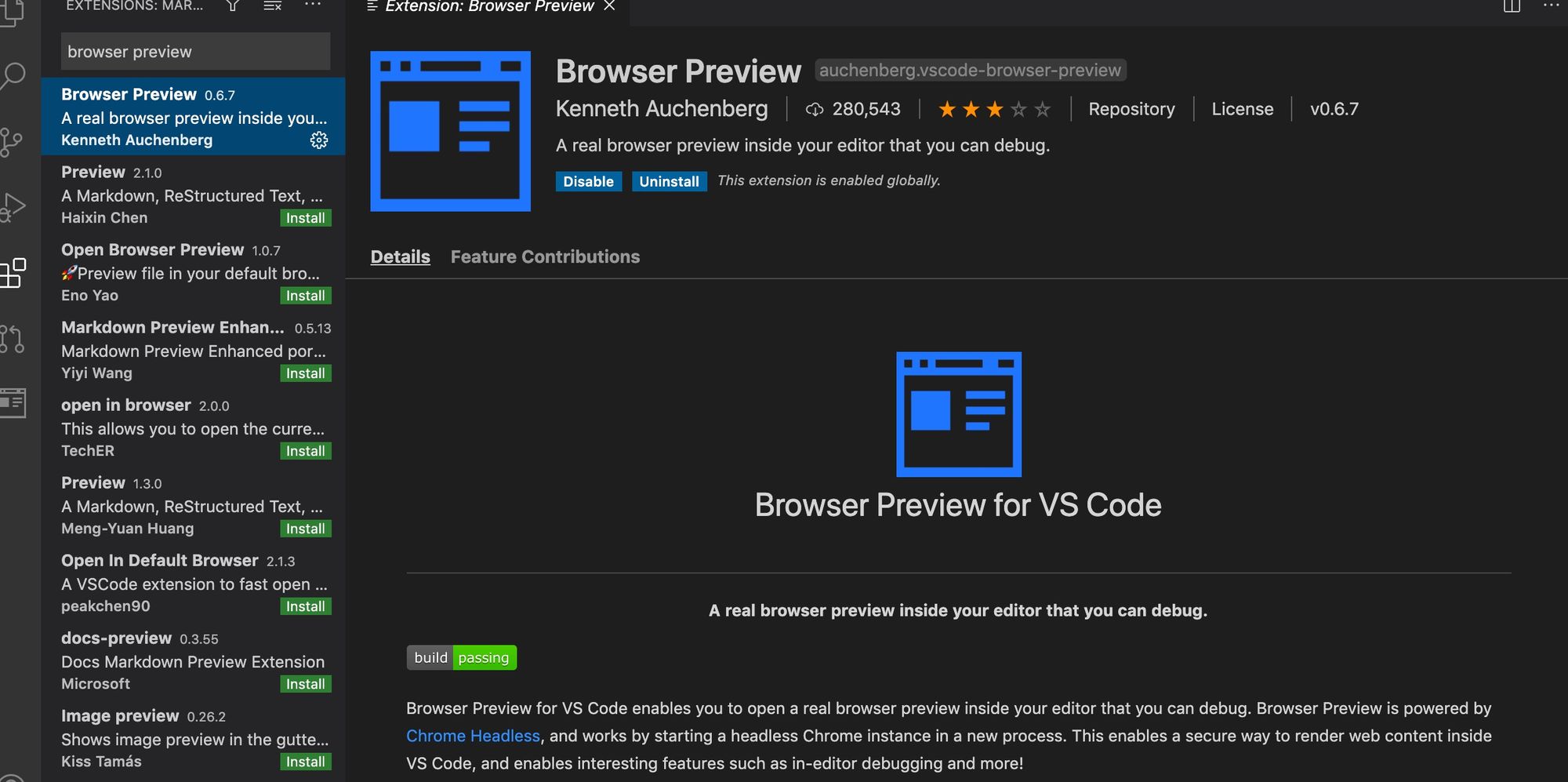This screenshot has width=1568, height=782.
Task: Open editor more actions menu at top right
Action: click(1551, 5)
